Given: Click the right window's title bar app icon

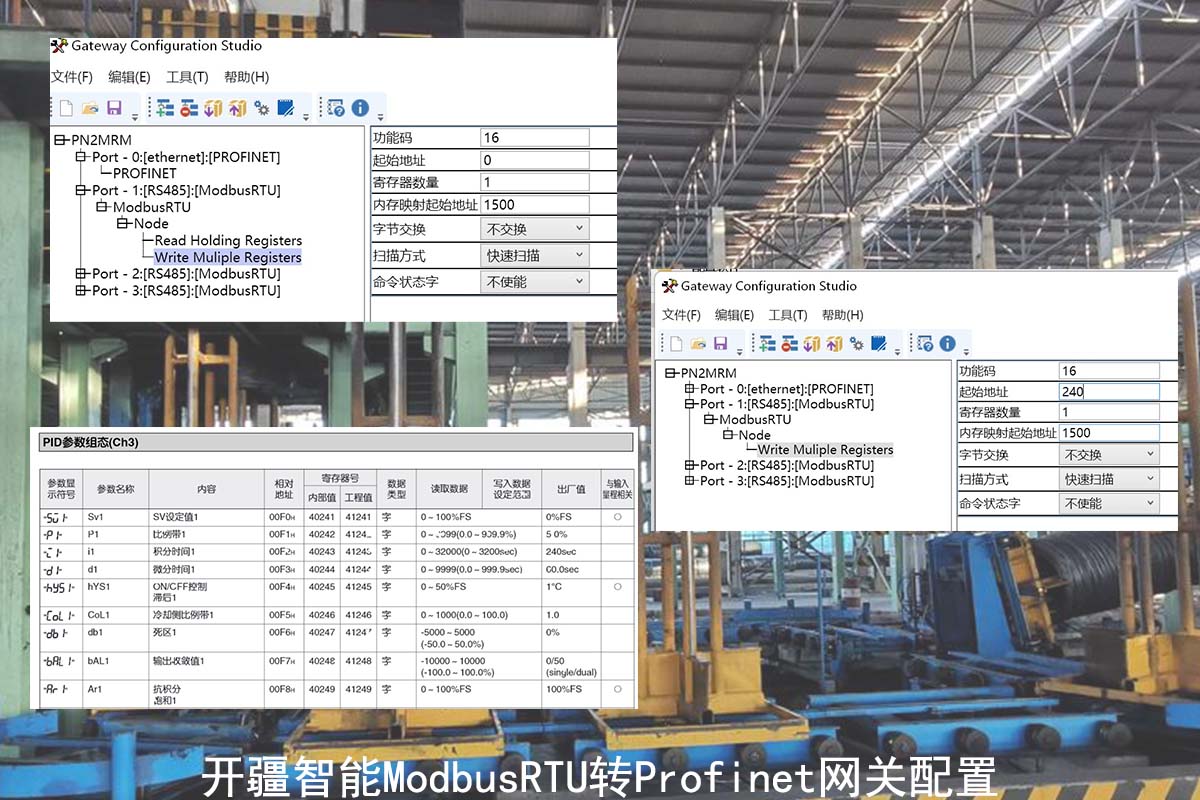Looking at the screenshot, I should 669,286.
